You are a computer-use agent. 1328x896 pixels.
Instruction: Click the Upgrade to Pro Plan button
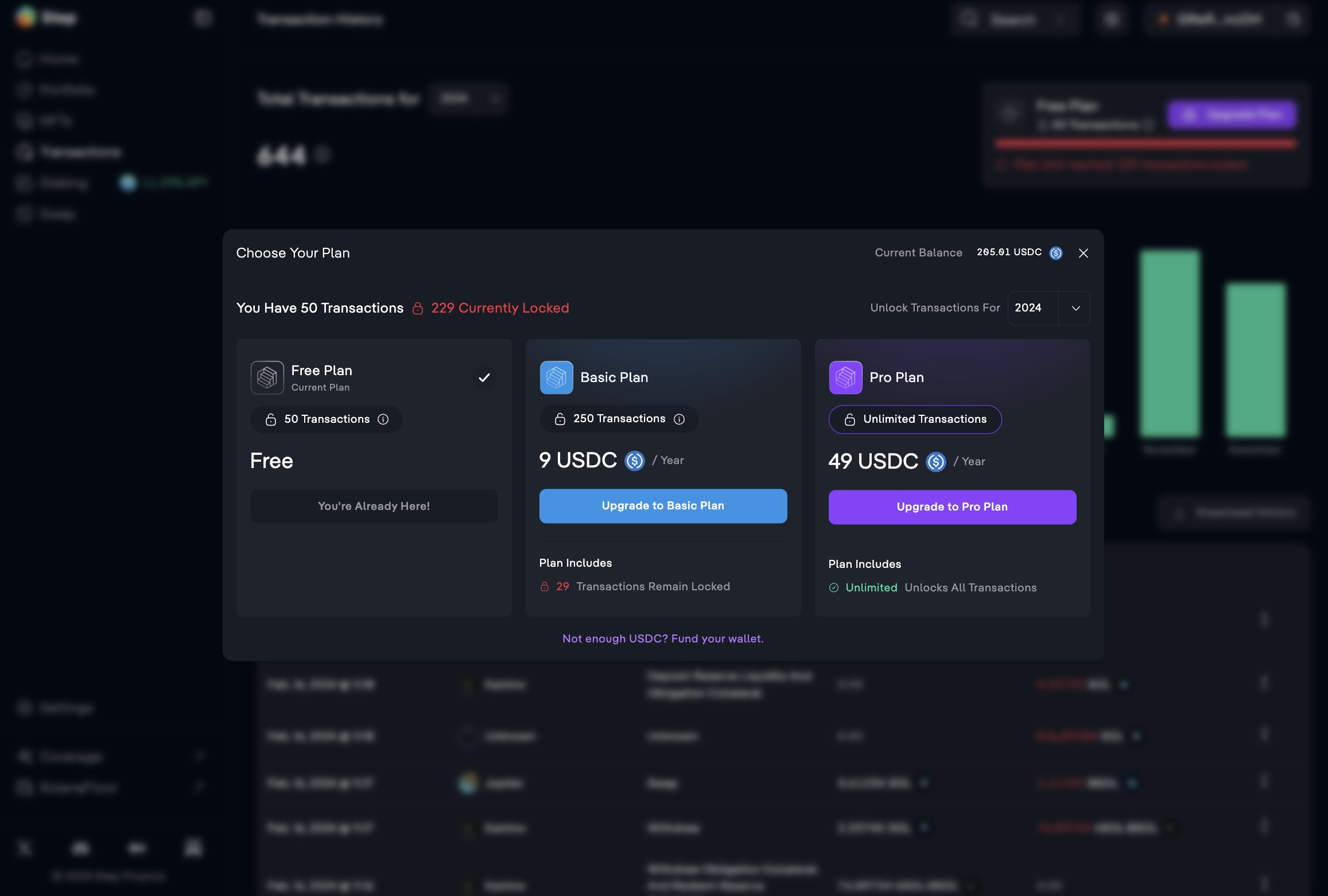(x=952, y=507)
